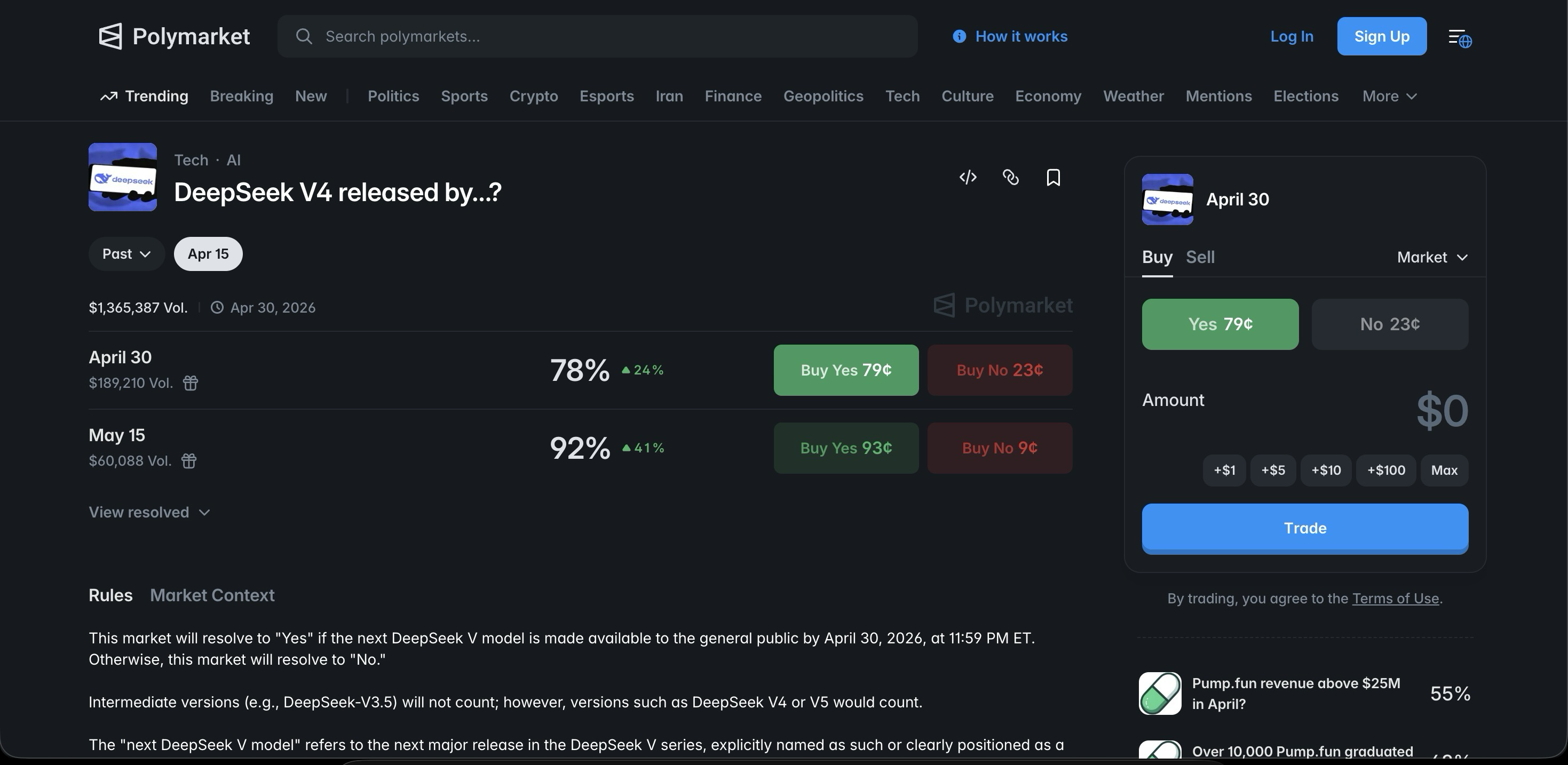Click the Polymarket logo to go home
Image resolution: width=1568 pixels, height=765 pixels.
pos(174,36)
